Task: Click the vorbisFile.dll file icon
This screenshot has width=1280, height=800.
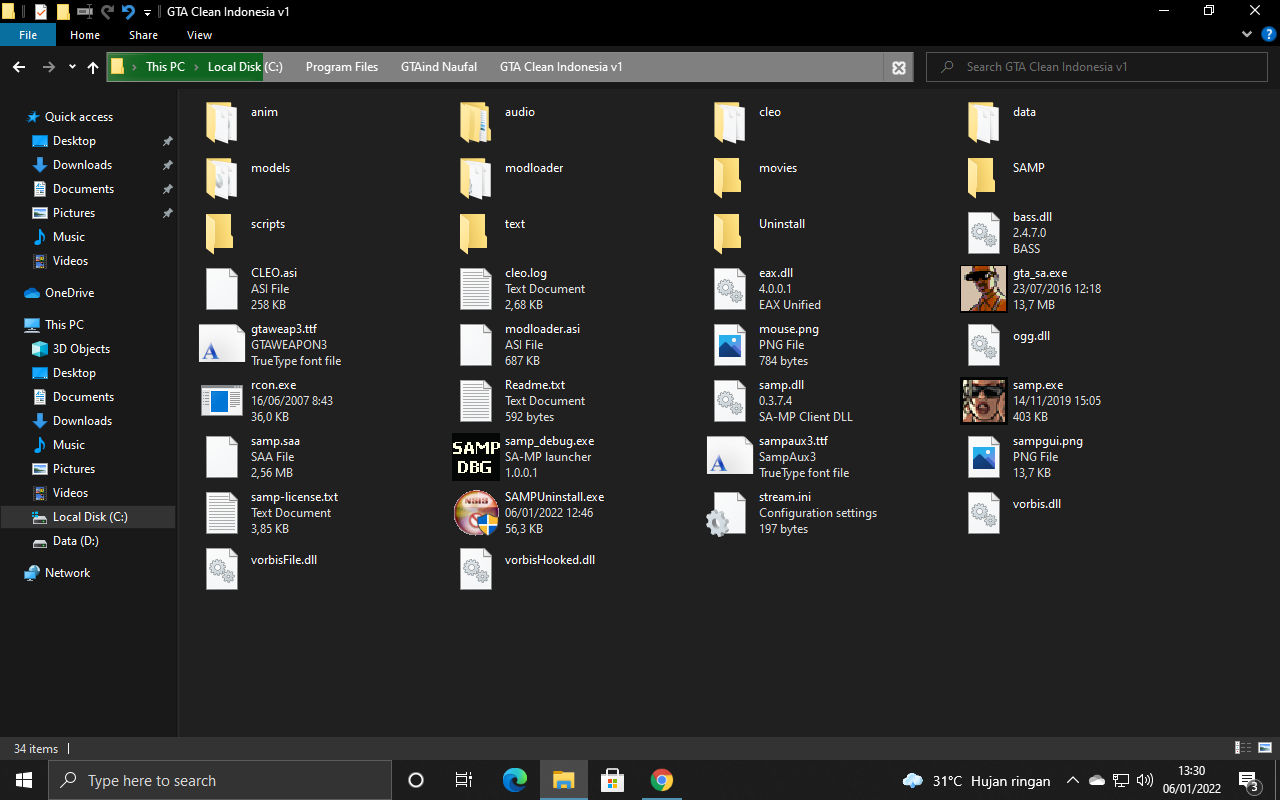Action: click(x=222, y=568)
